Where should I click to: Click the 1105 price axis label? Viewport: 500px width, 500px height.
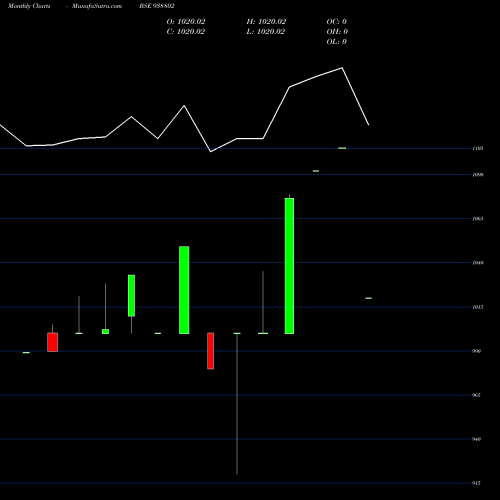478,148
